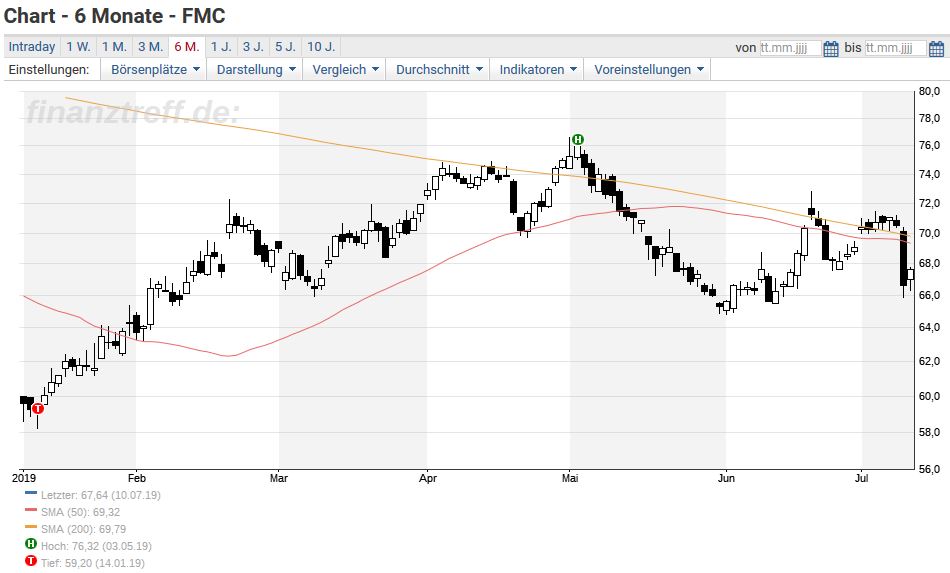The image size is (950, 573).
Task: Click green H icon in legend
Action: point(31,544)
